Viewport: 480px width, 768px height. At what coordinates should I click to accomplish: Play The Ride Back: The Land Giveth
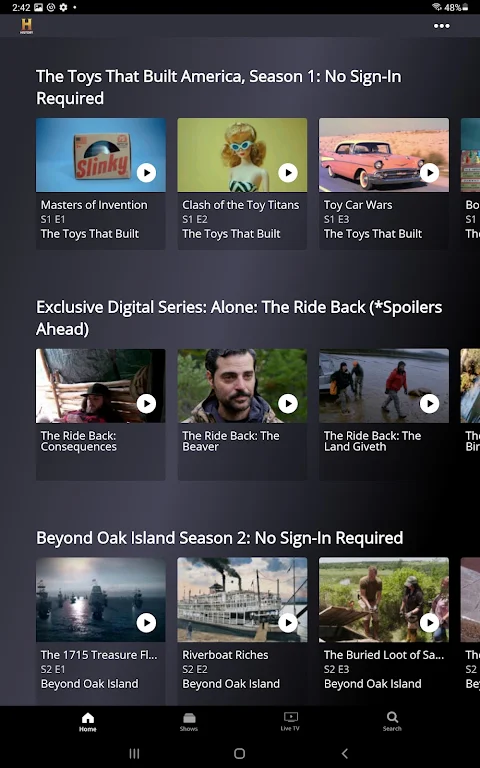pos(429,403)
